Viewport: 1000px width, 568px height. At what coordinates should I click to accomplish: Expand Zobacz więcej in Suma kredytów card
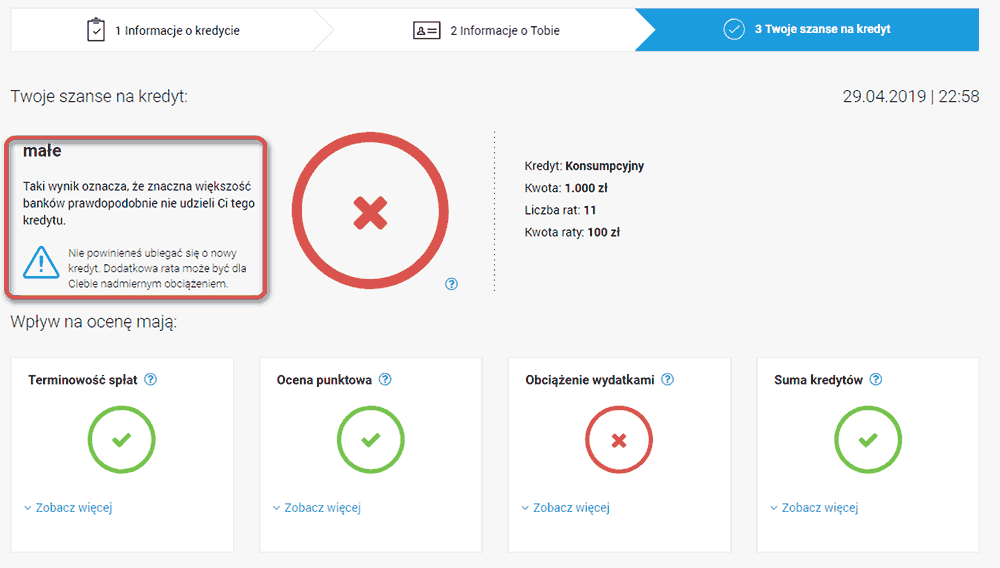point(815,508)
